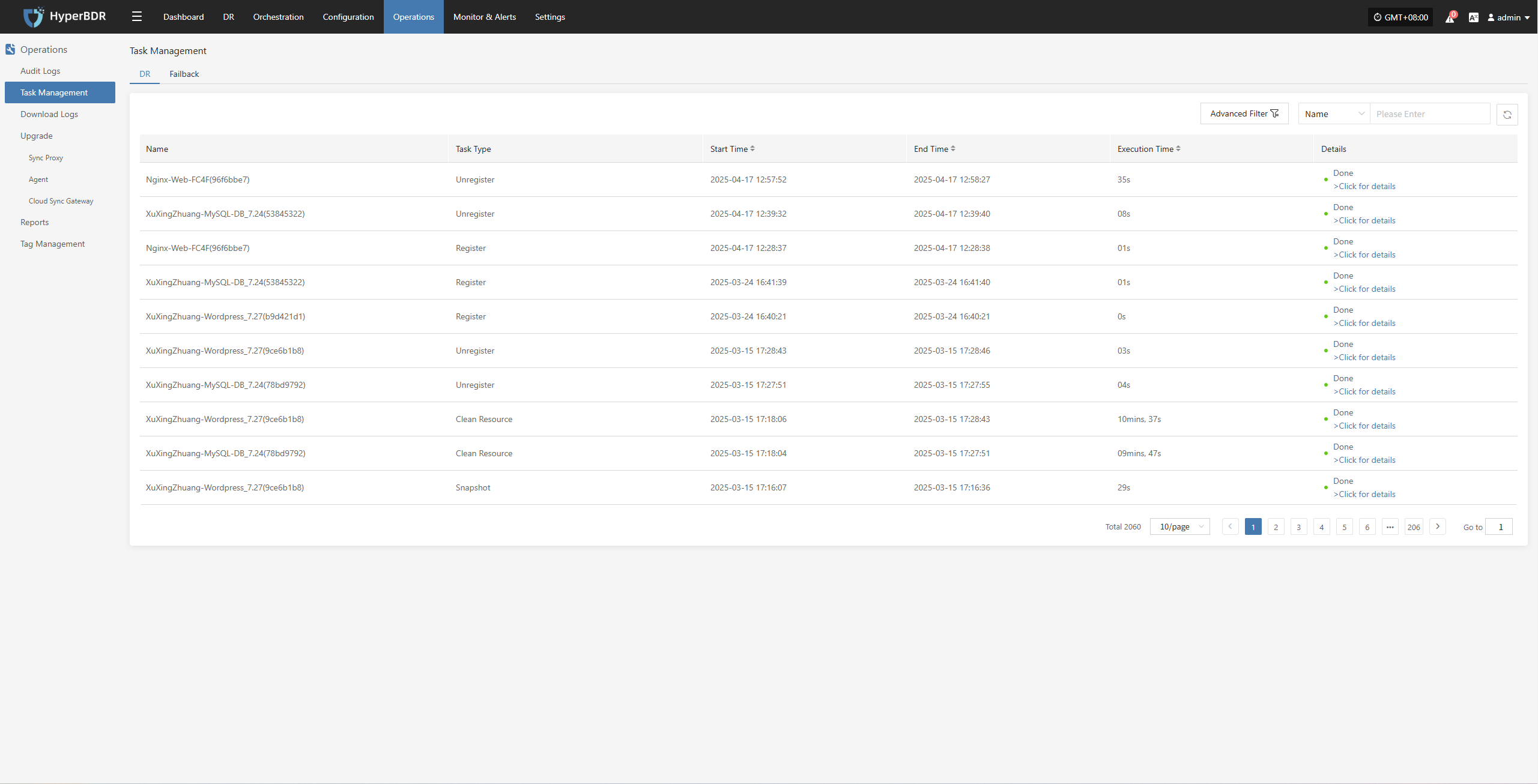This screenshot has height=784, width=1538.
Task: Go to page 3
Action: [x=1298, y=526]
